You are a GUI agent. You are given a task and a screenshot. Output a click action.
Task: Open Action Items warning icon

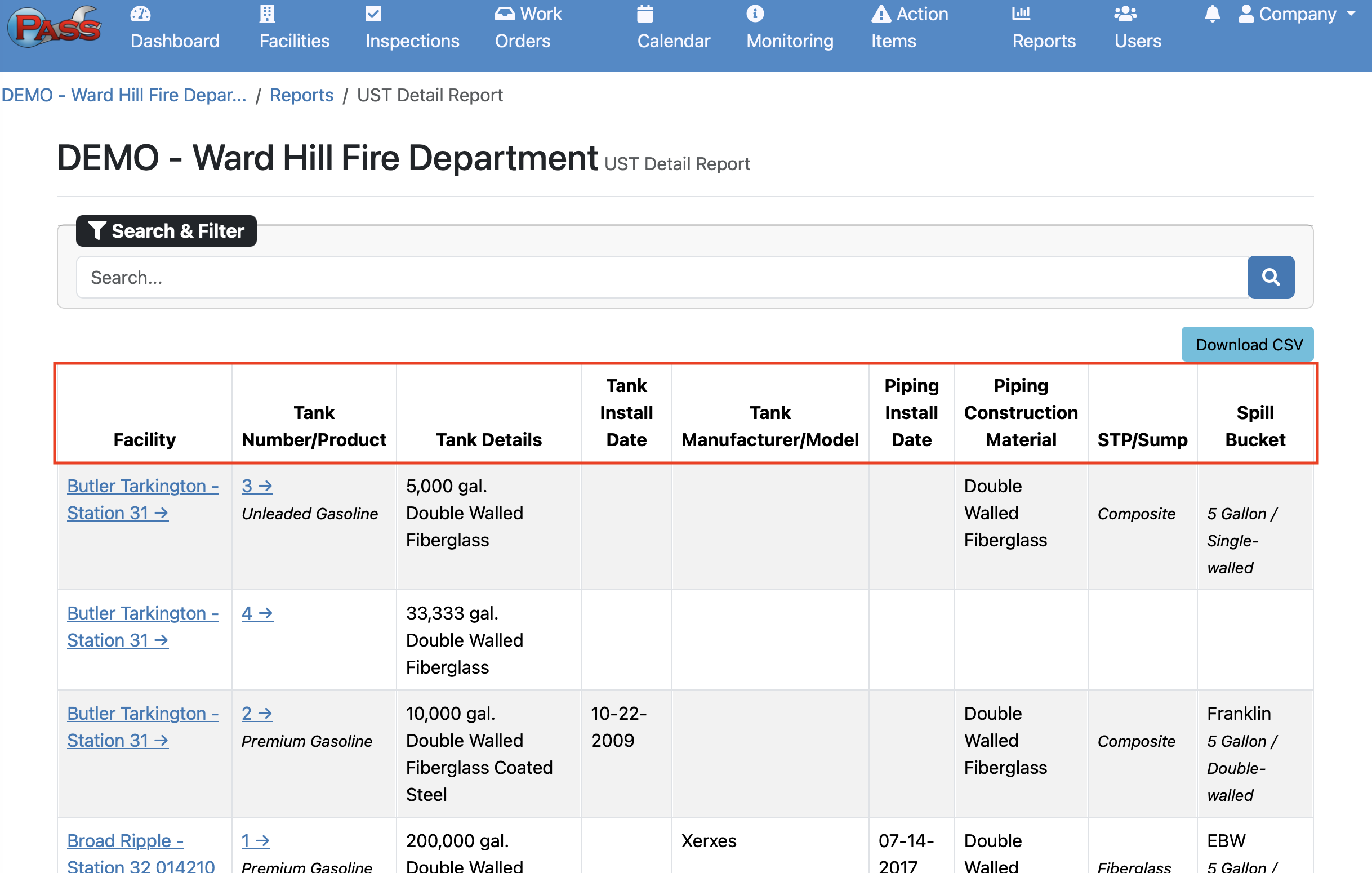tap(881, 13)
